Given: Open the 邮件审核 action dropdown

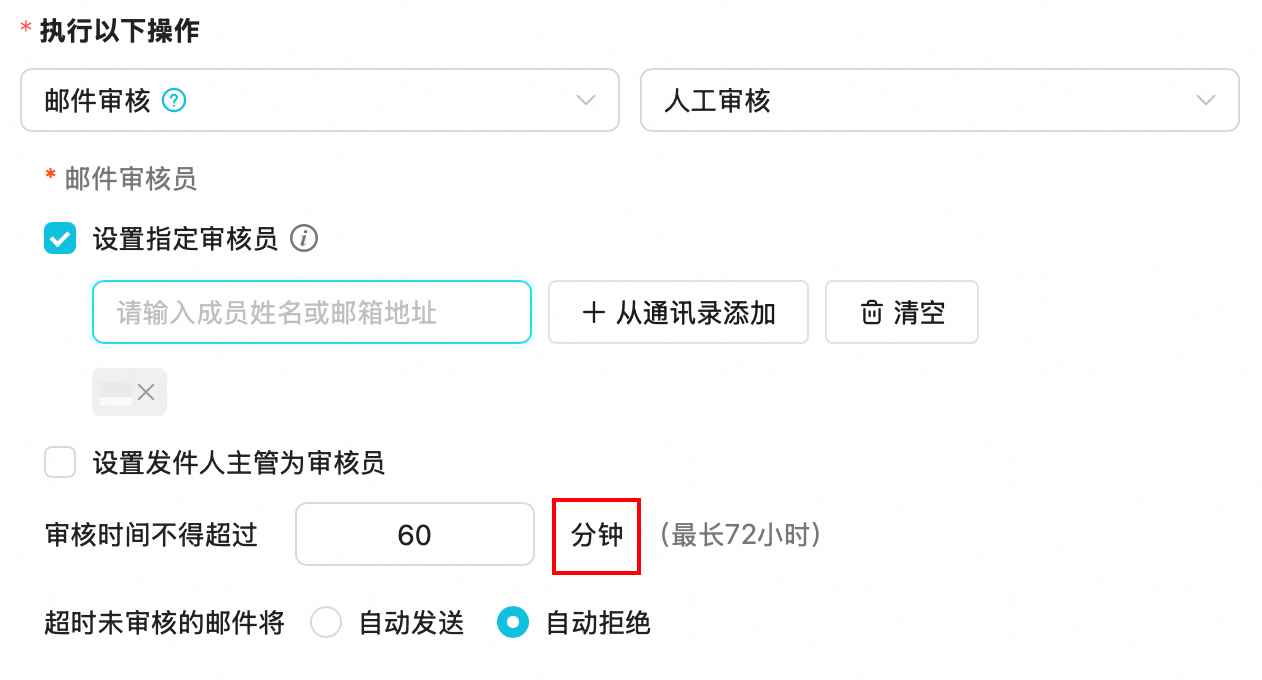Looking at the screenshot, I should click(x=319, y=100).
